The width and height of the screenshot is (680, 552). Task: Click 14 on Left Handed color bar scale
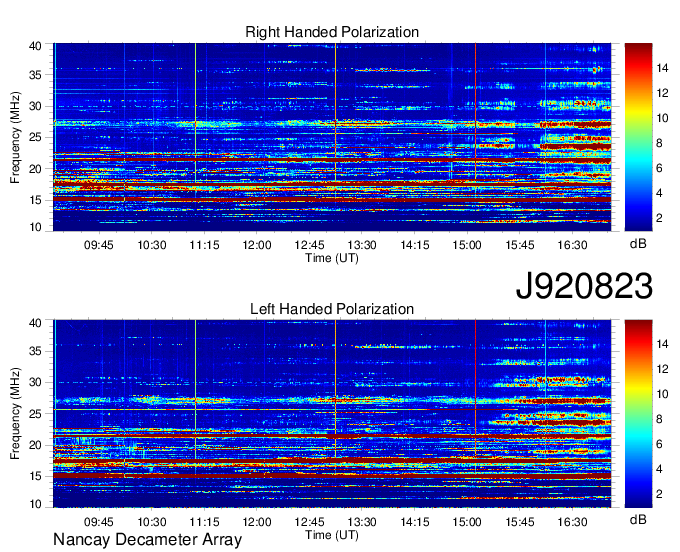tap(662, 344)
